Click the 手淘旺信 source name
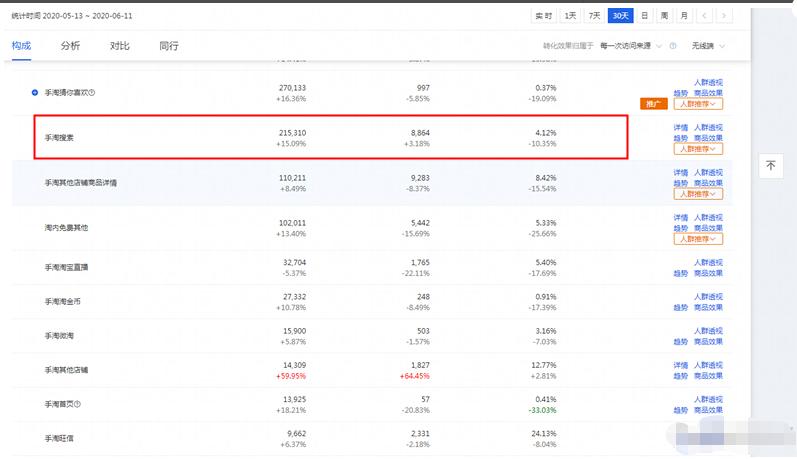This screenshot has width=797, height=459. coord(59,438)
